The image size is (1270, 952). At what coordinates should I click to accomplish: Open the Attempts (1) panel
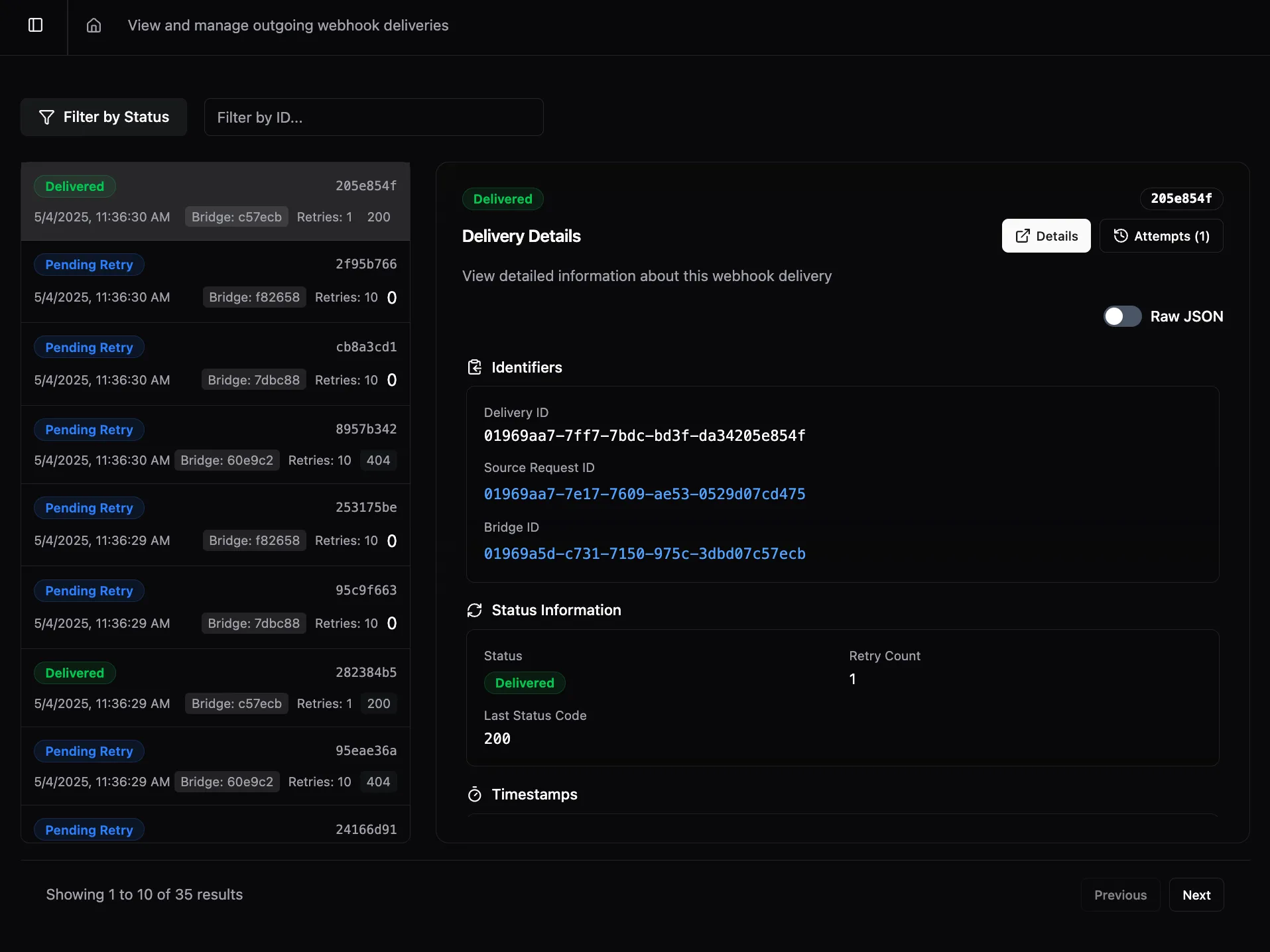click(x=1162, y=235)
